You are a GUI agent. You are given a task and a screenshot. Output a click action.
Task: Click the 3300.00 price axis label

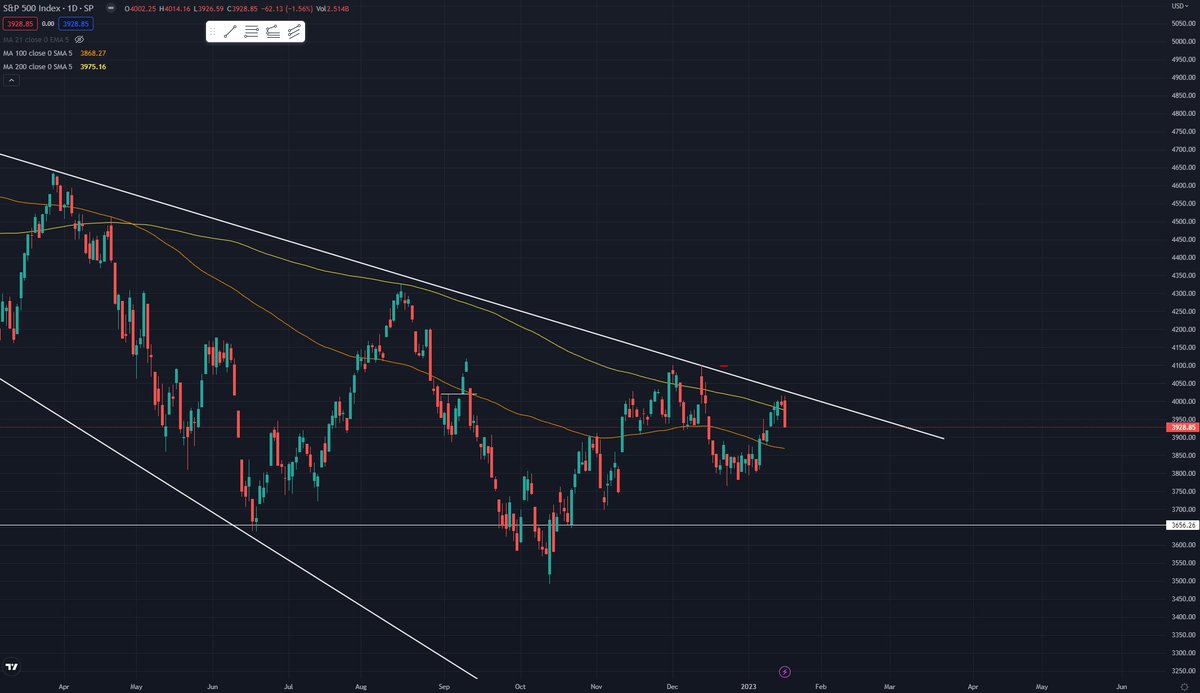coord(1182,653)
